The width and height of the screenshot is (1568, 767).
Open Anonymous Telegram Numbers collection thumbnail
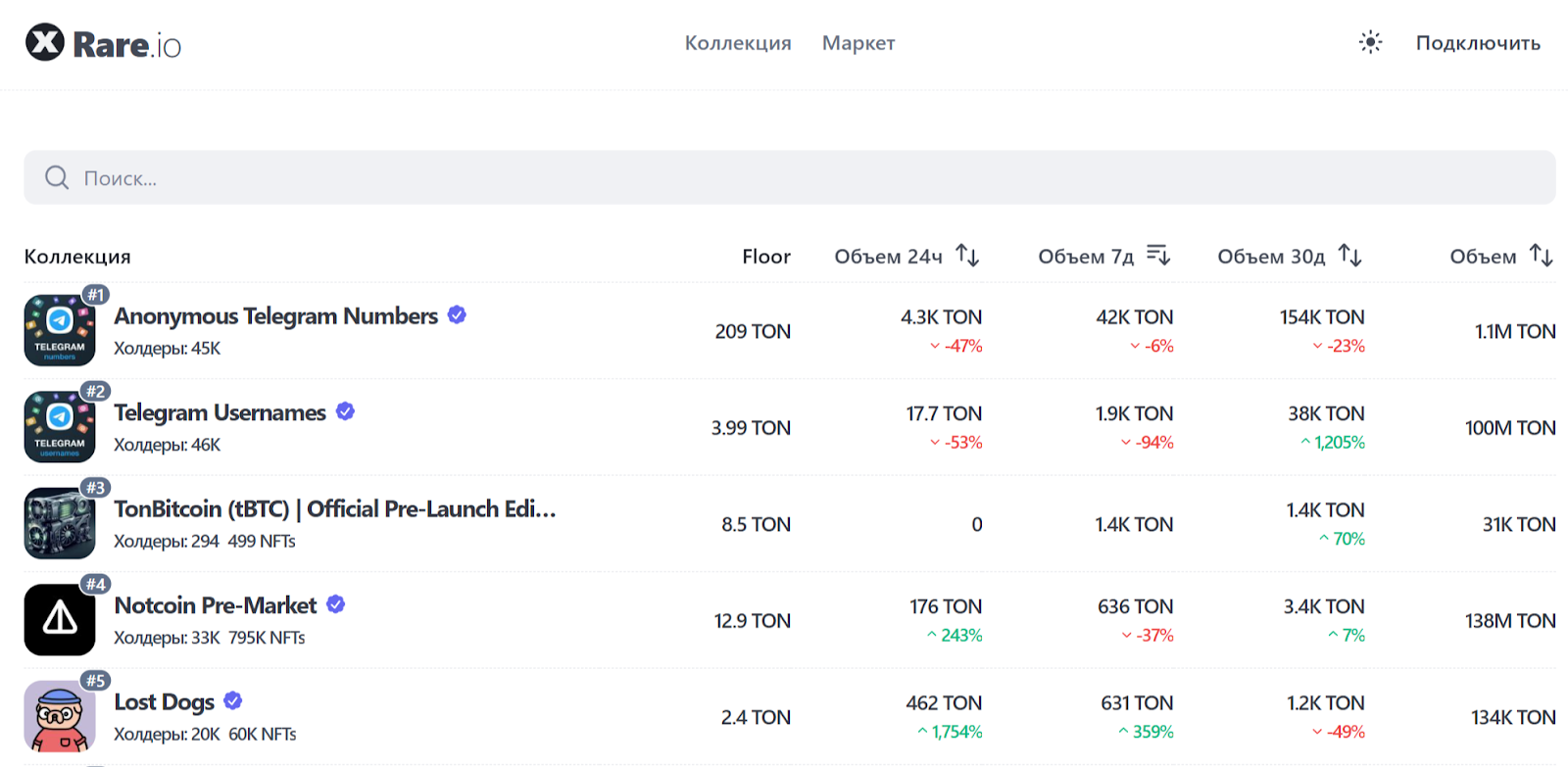(60, 330)
